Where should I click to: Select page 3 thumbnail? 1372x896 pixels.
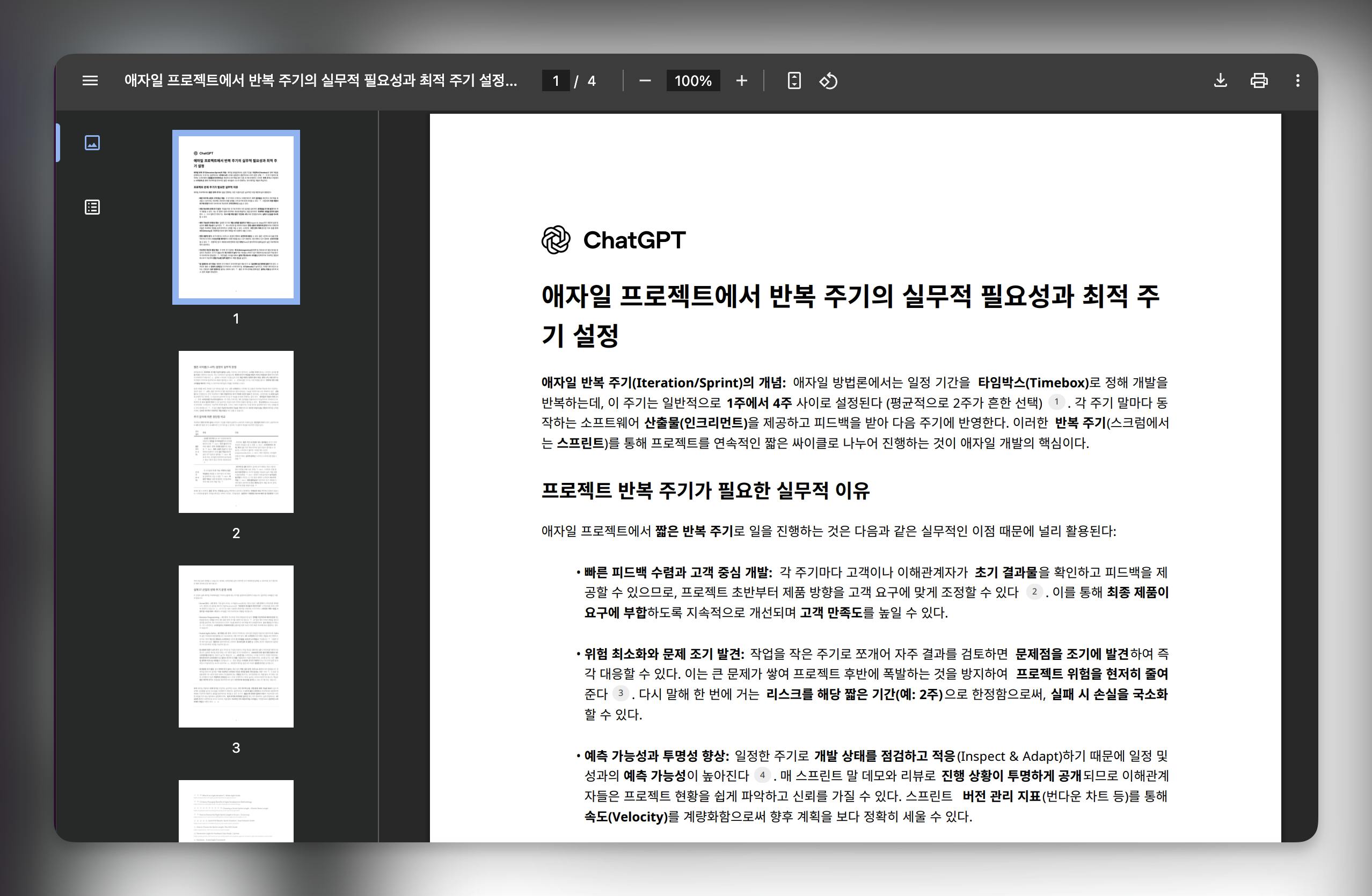click(236, 646)
